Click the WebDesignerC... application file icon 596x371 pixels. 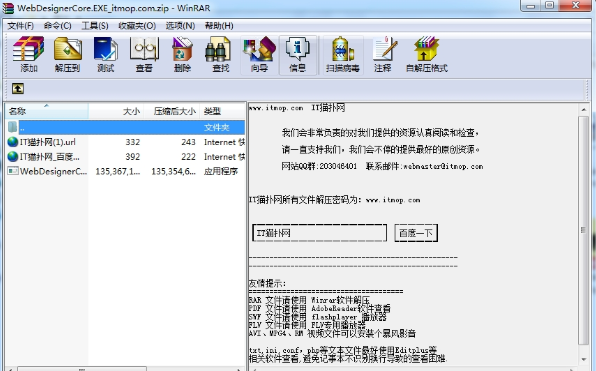[13, 171]
